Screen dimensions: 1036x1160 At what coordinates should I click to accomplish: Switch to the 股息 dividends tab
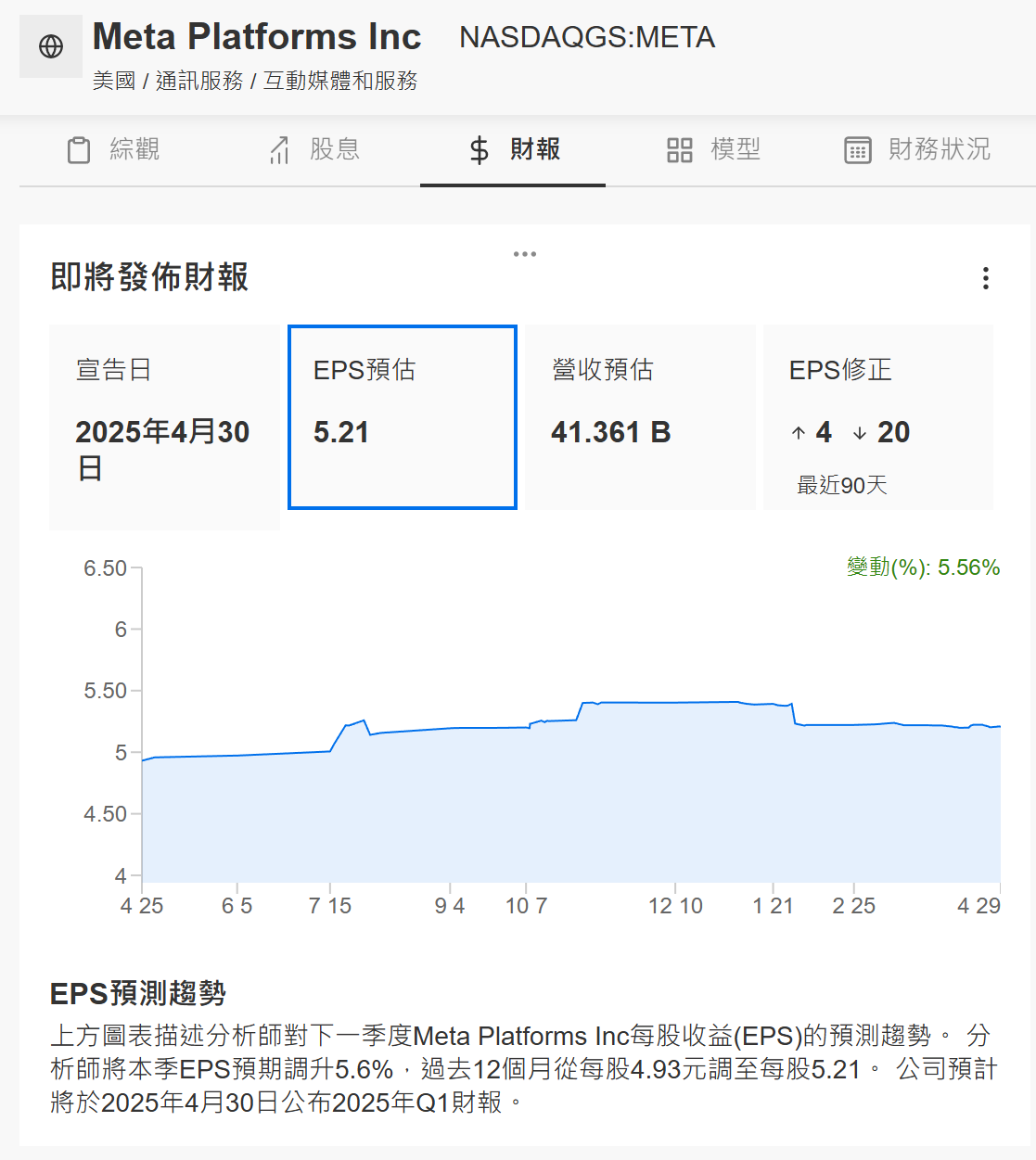tap(313, 149)
